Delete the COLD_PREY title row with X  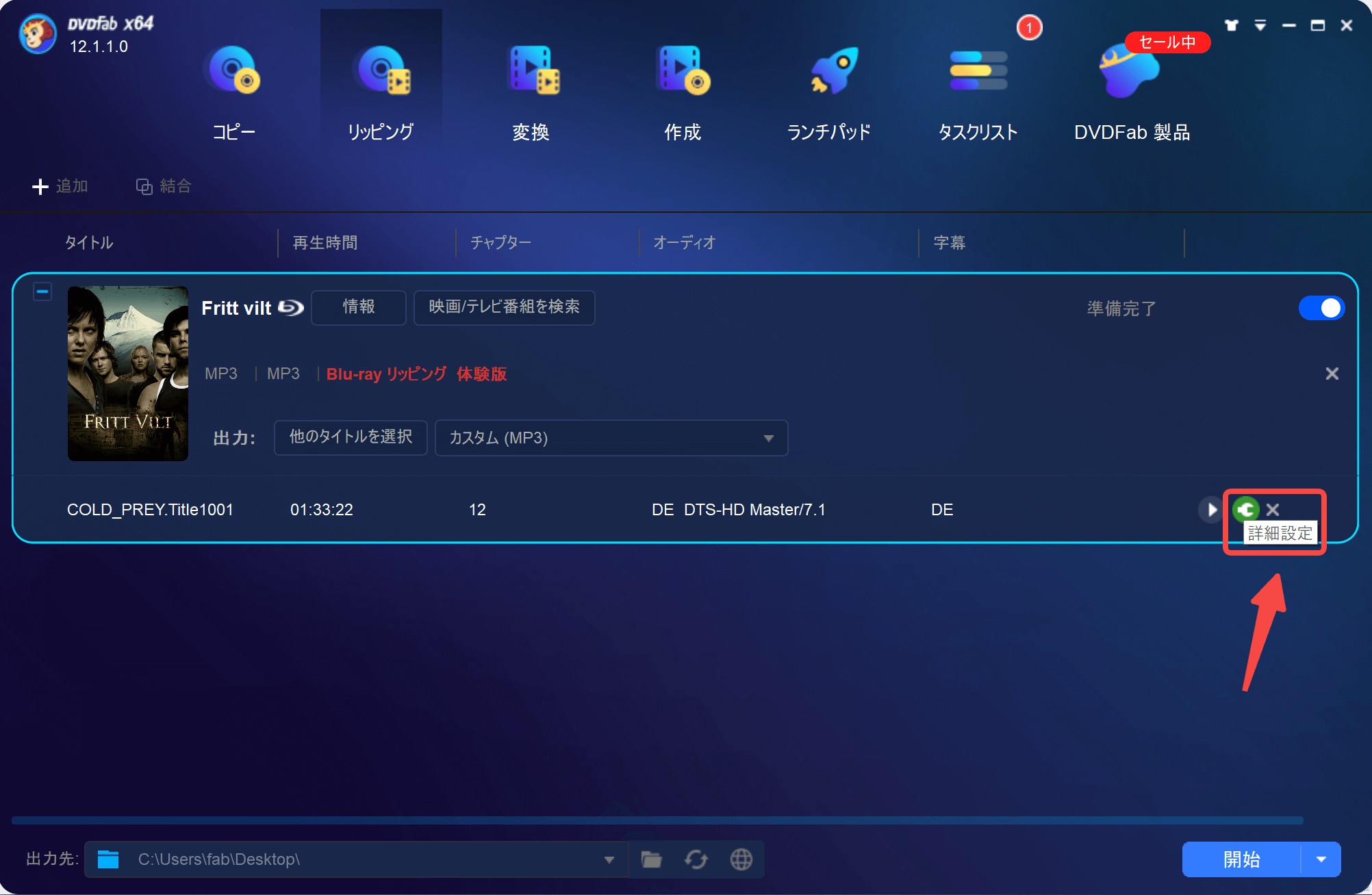click(1273, 510)
